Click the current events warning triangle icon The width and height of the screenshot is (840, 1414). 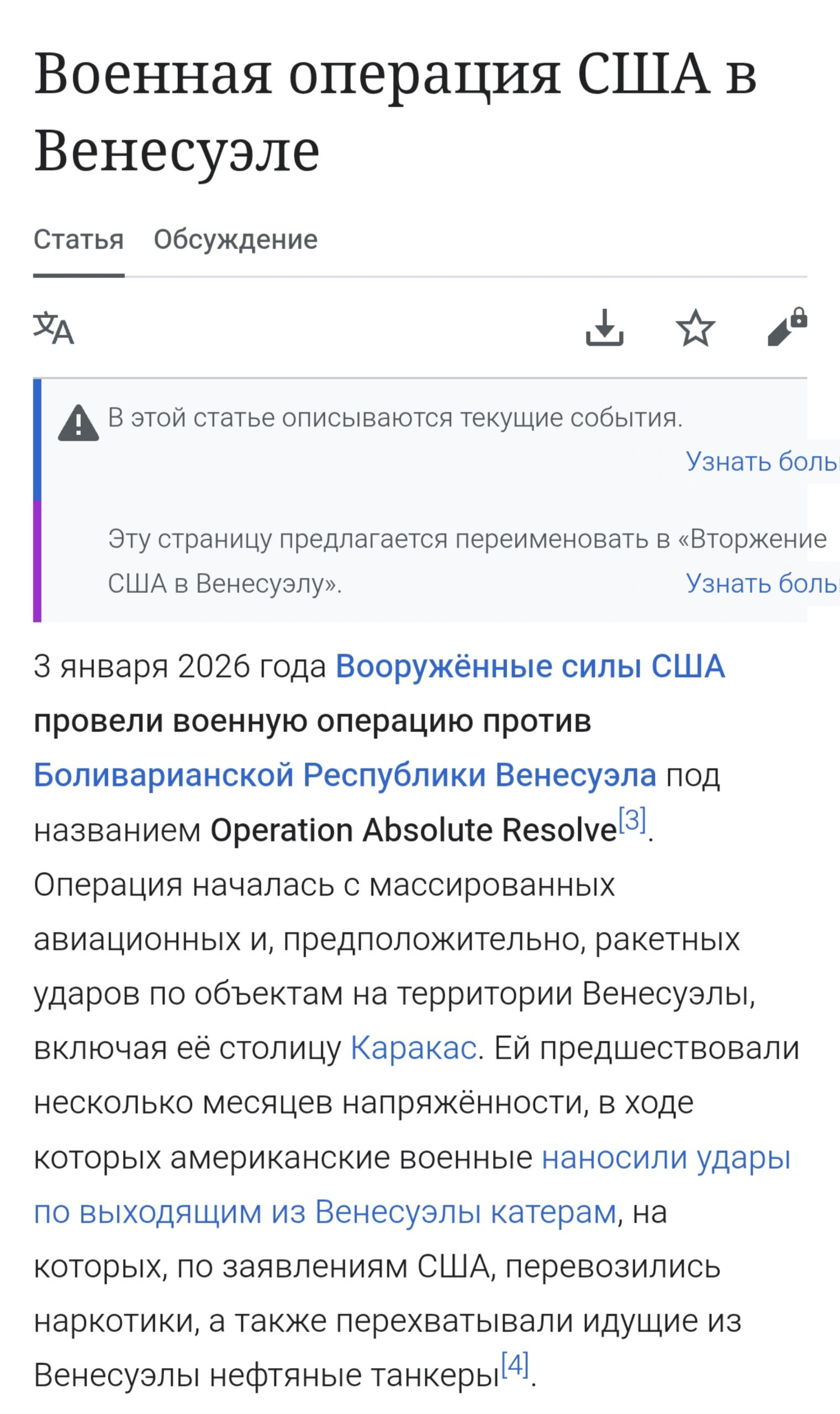click(x=78, y=424)
